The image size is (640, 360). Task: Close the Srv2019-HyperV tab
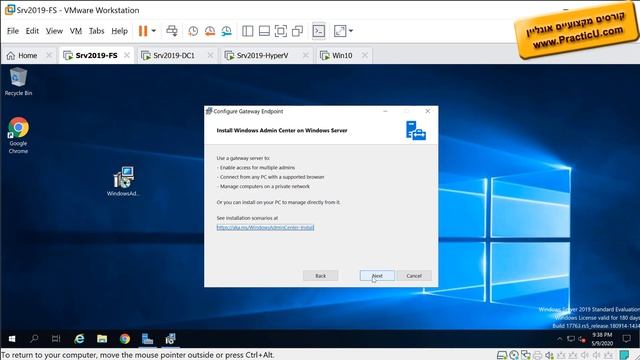click(305, 55)
